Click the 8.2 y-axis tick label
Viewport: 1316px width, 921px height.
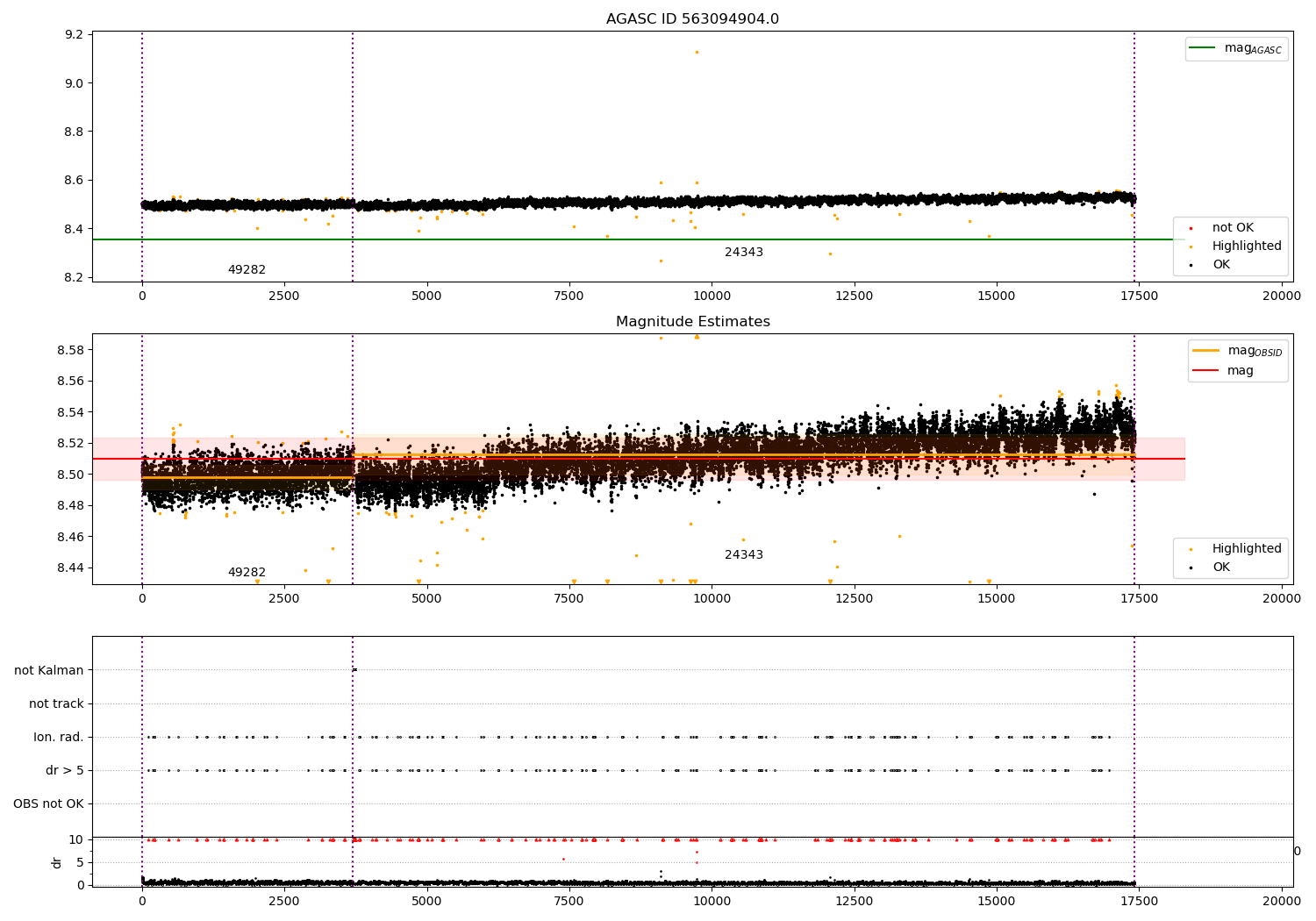[x=75, y=277]
